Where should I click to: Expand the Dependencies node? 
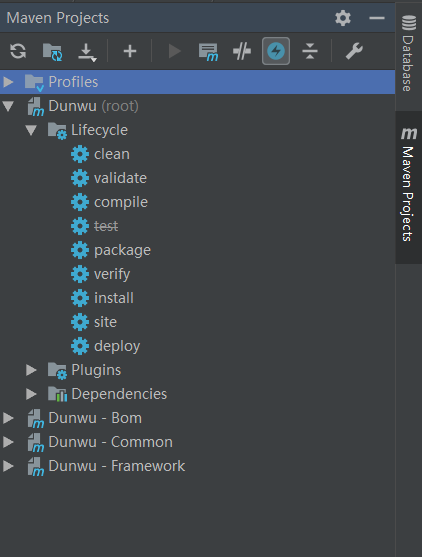click(x=31, y=394)
